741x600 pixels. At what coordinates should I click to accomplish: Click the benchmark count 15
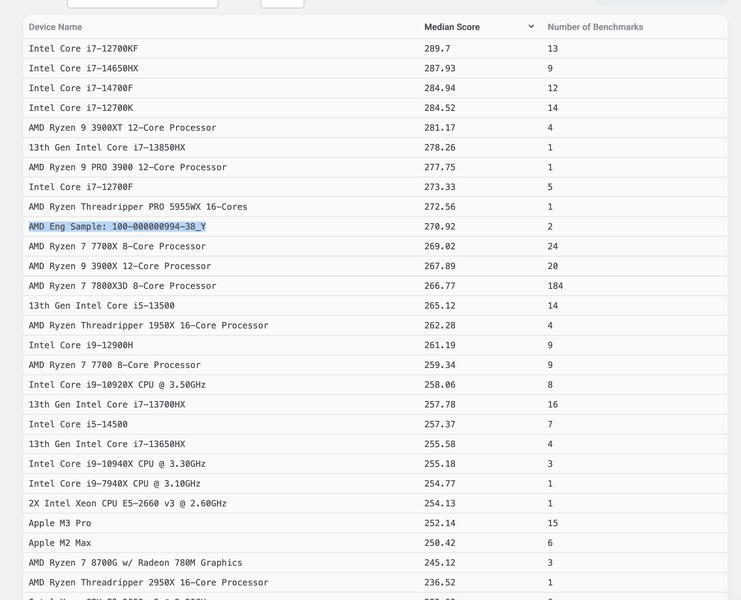553,524
